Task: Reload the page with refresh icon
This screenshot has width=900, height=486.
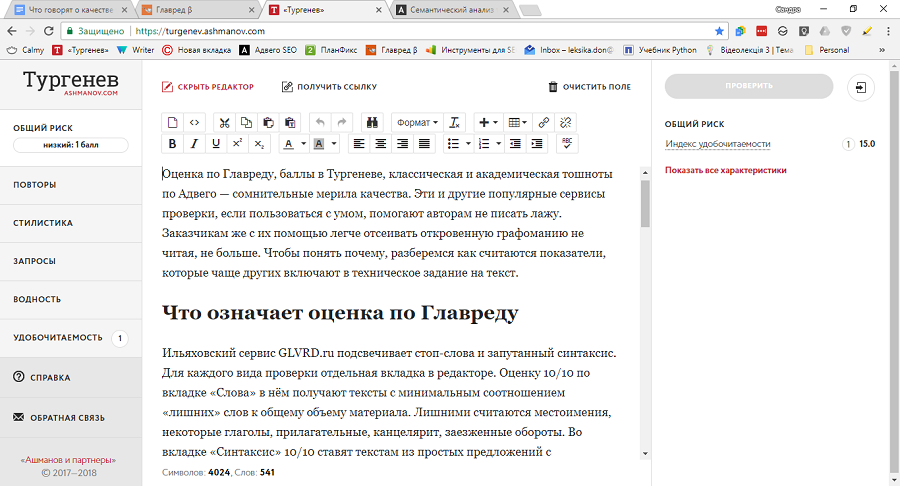Action: 49,31
